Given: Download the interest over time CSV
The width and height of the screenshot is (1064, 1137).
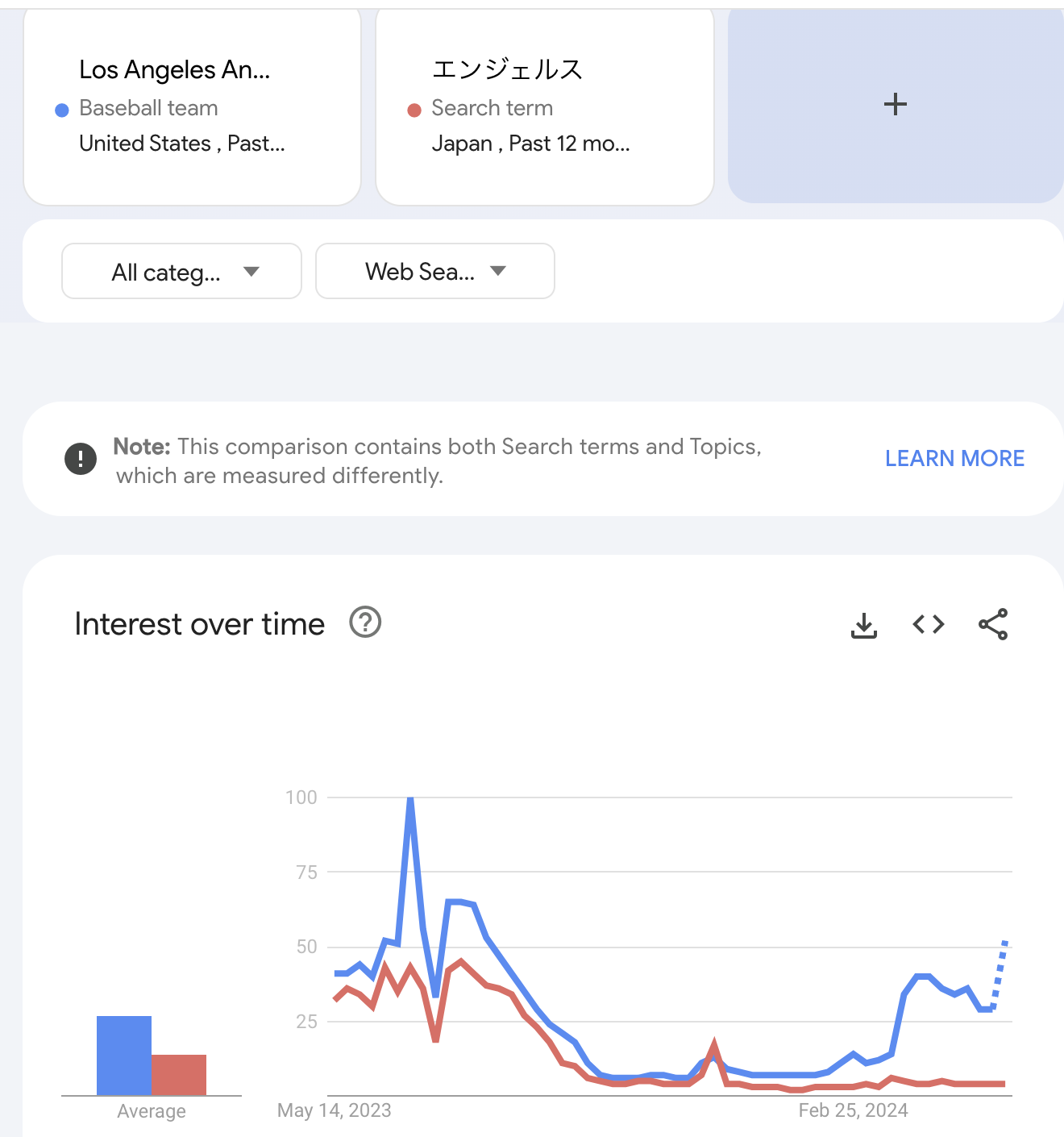Looking at the screenshot, I should (x=864, y=625).
